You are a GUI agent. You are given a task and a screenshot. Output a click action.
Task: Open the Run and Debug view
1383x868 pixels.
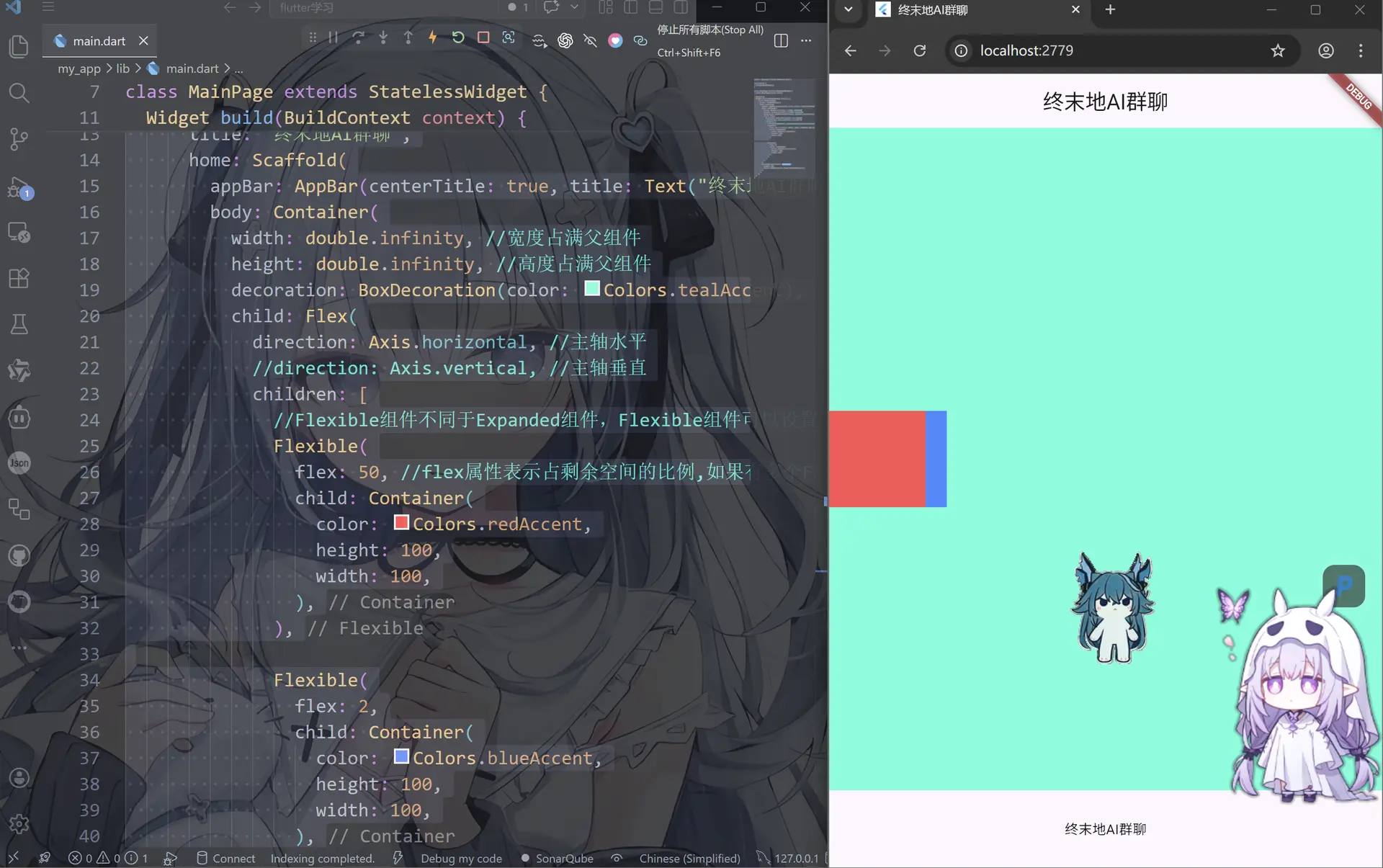tap(19, 189)
